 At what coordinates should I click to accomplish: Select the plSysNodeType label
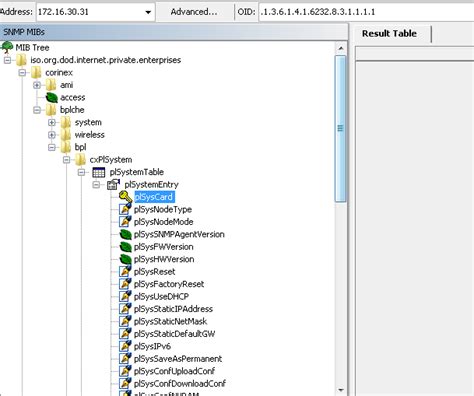pos(163,209)
